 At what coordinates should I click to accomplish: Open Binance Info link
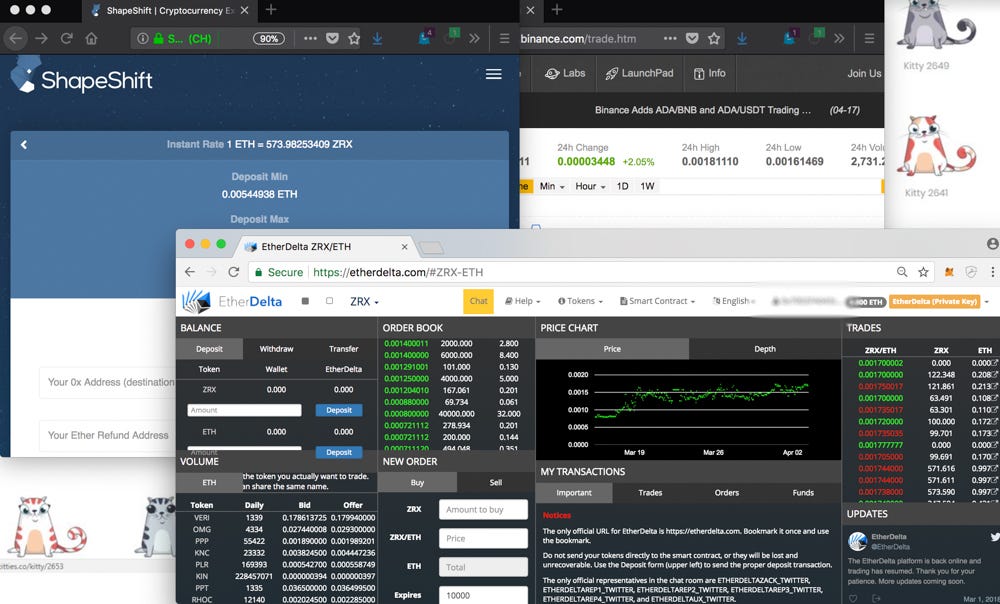point(709,73)
